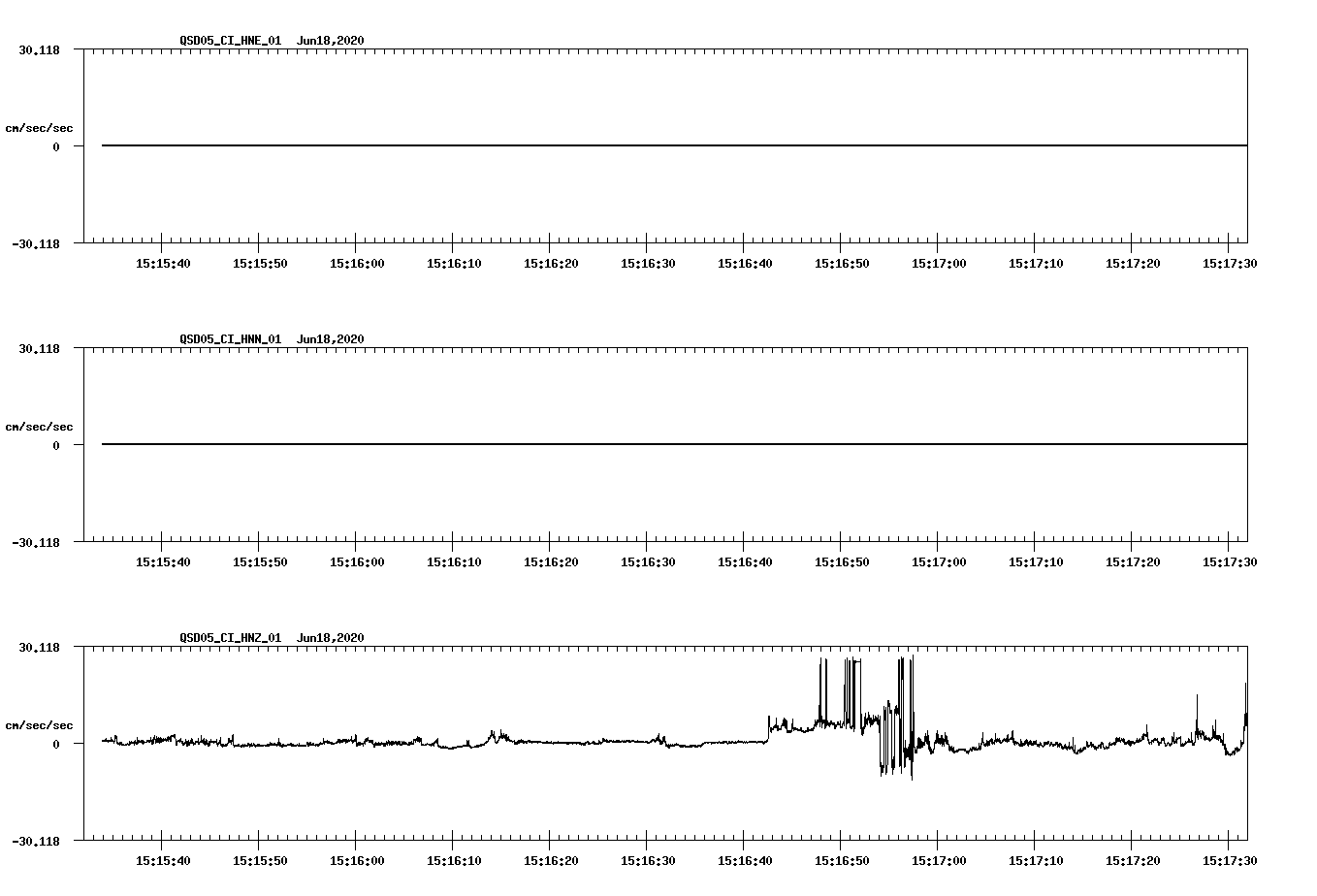Image resolution: width=1317 pixels, height=896 pixels.
Task: Click the zero axis label of HNN plot
Action: click(x=56, y=445)
